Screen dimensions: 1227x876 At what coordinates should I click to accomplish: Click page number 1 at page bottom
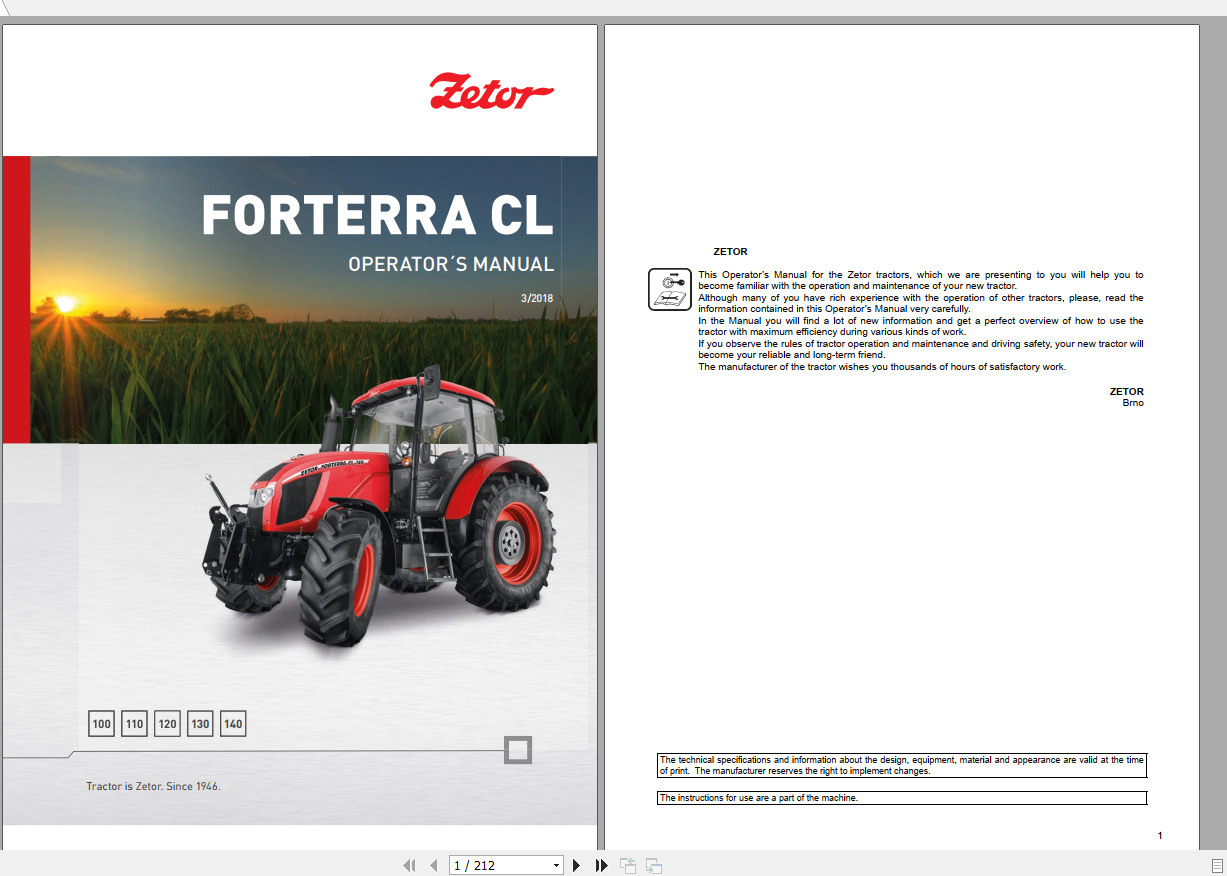pos(1160,835)
